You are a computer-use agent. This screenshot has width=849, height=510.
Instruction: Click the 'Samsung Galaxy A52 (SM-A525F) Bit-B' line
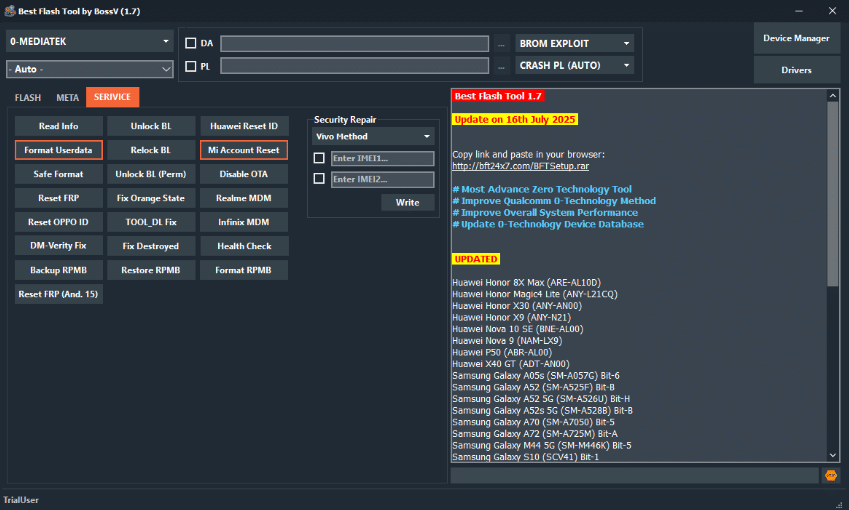point(533,387)
